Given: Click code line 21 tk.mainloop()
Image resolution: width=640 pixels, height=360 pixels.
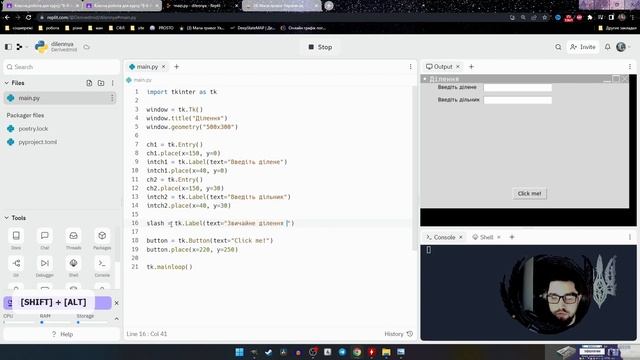Looking at the screenshot, I should tap(169, 267).
